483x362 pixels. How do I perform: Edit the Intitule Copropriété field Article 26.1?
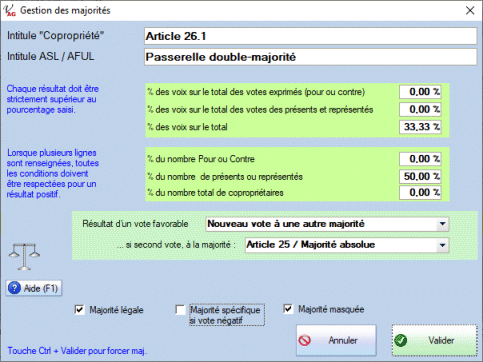311,36
